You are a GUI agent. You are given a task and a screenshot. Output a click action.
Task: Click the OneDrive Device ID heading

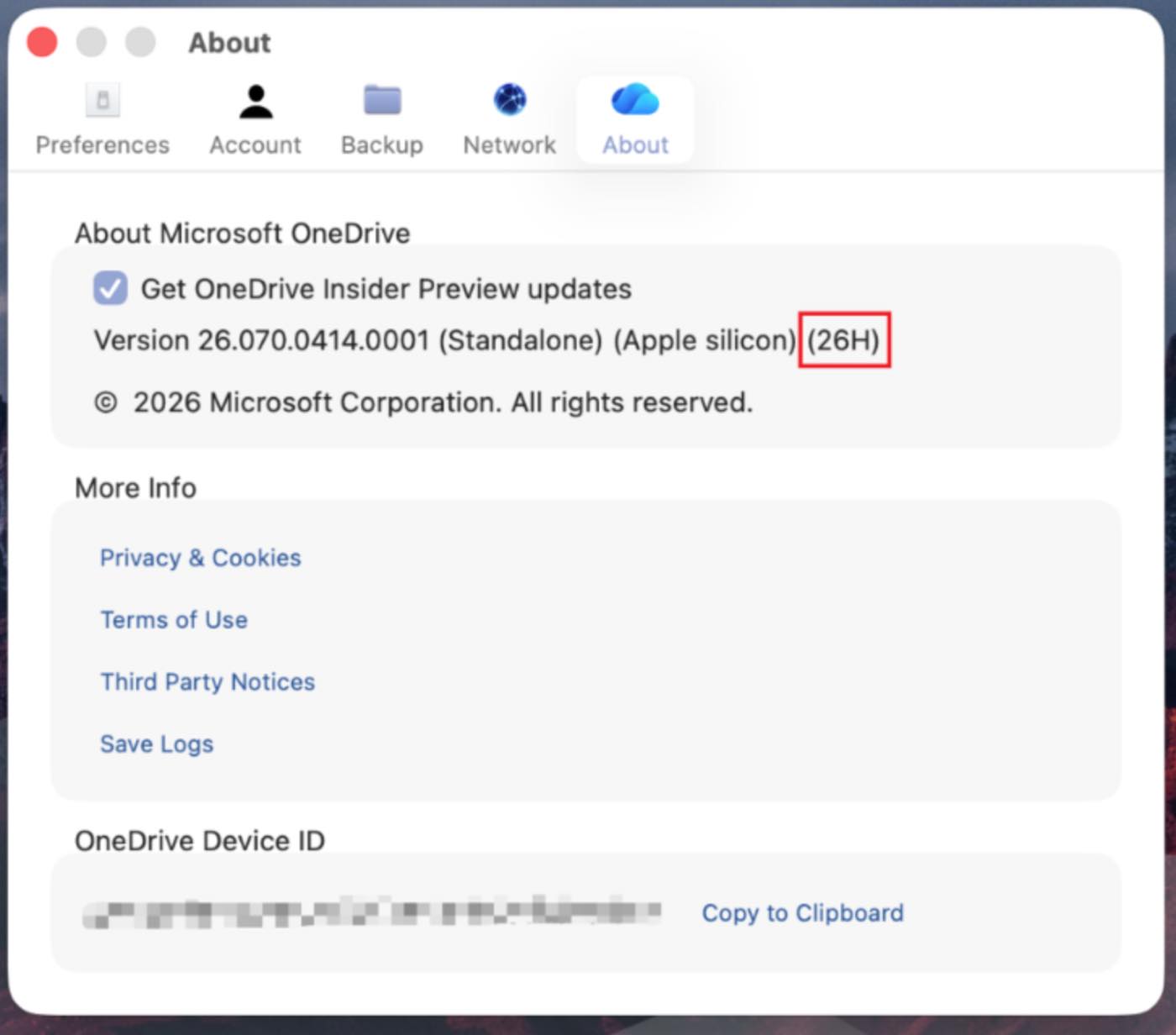[200, 841]
